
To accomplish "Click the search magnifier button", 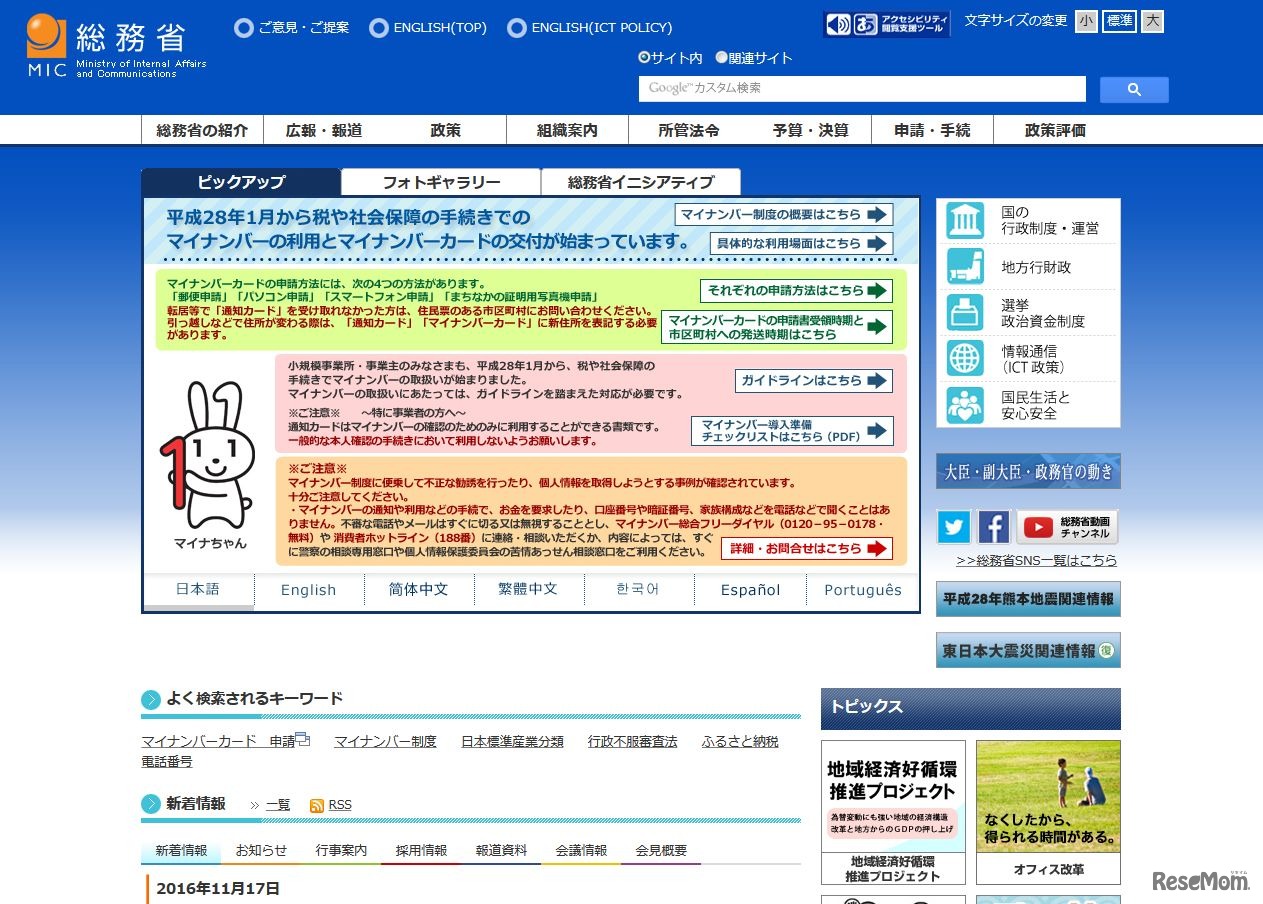I will [x=1134, y=89].
